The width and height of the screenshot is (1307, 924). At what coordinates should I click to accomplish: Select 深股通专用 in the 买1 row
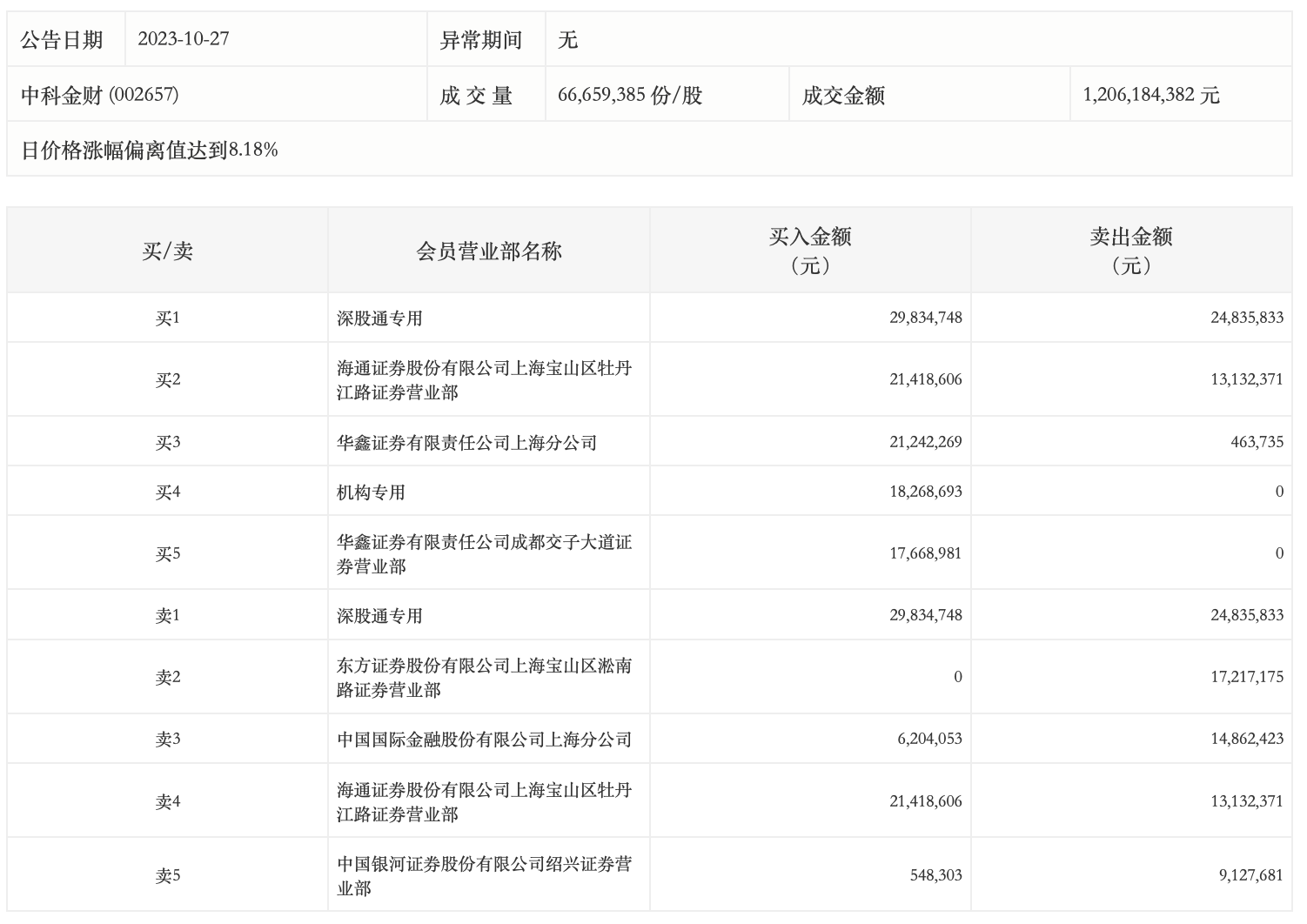point(379,318)
